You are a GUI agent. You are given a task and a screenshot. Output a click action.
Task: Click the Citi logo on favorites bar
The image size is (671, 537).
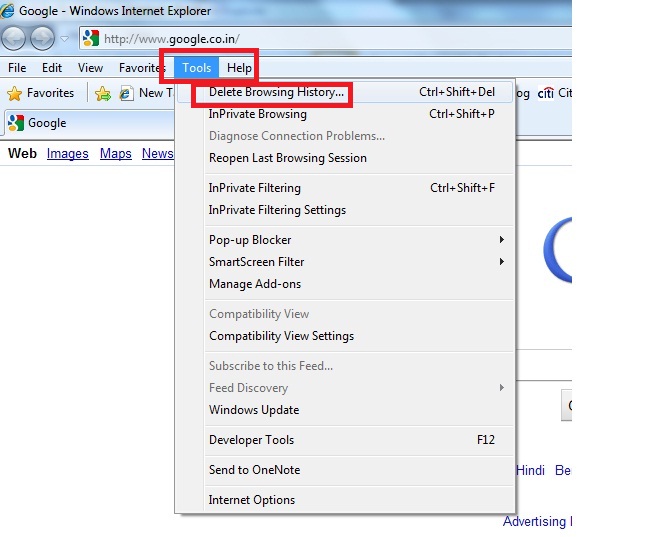click(546, 92)
